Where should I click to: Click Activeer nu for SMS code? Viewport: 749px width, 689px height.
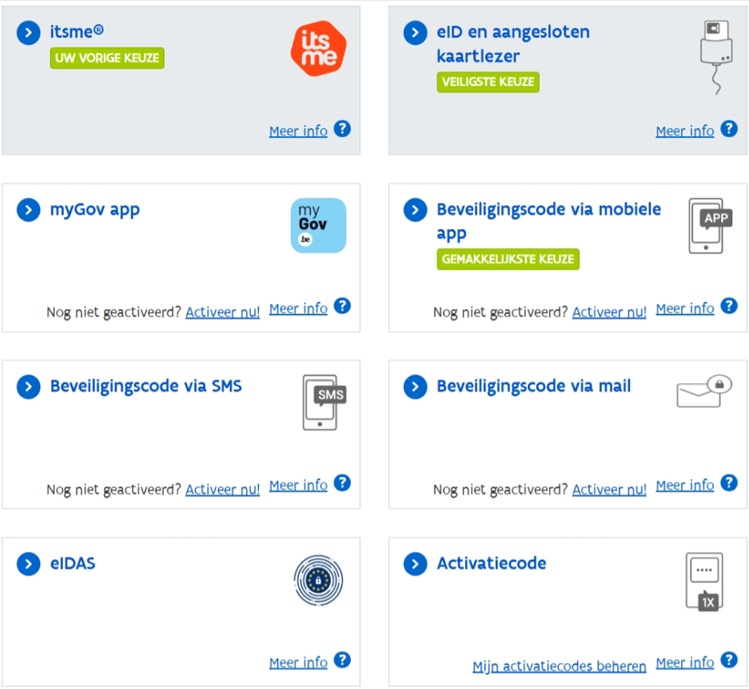coord(222,489)
